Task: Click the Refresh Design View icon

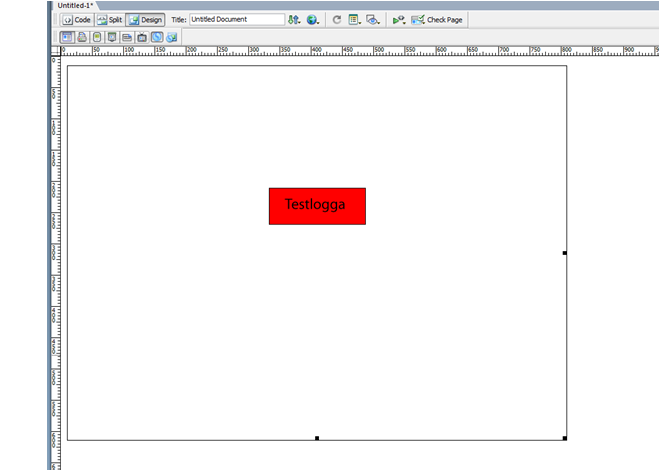Action: pyautogui.click(x=337, y=20)
